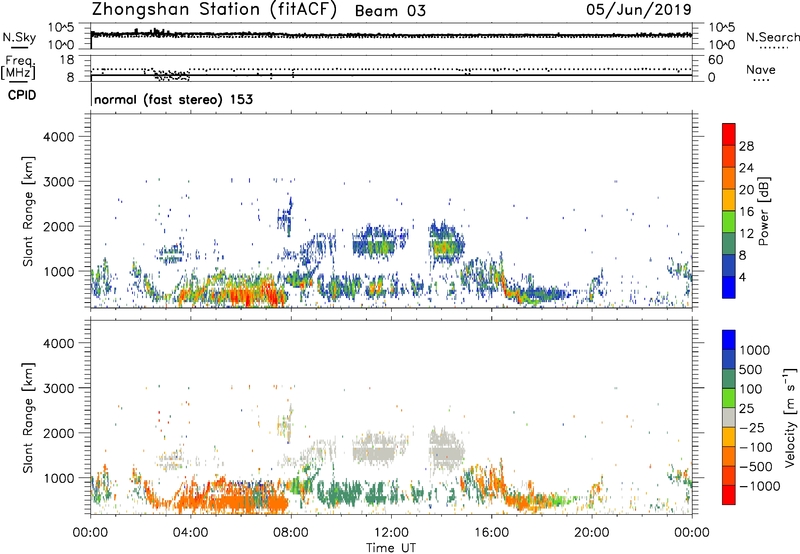This screenshot has width=800, height=554.
Task: Click the date 05/Jun/2019
Action: click(639, 9)
